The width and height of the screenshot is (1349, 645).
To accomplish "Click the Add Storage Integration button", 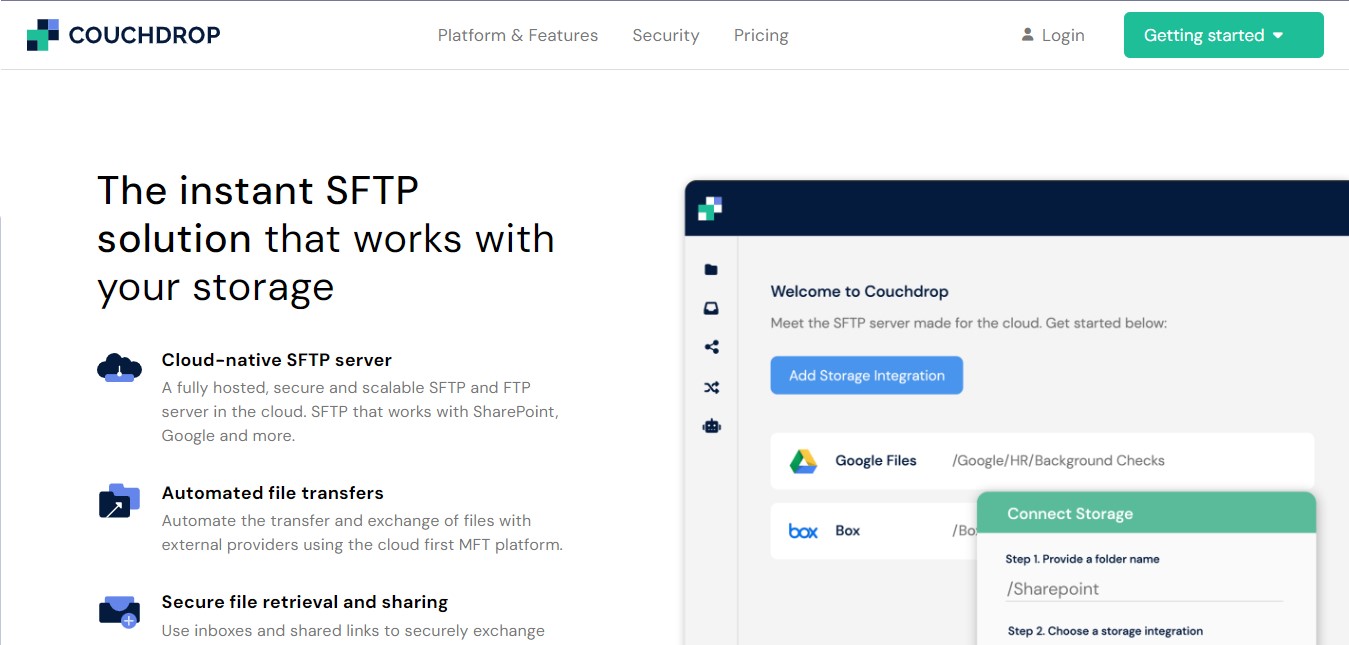I will (867, 376).
